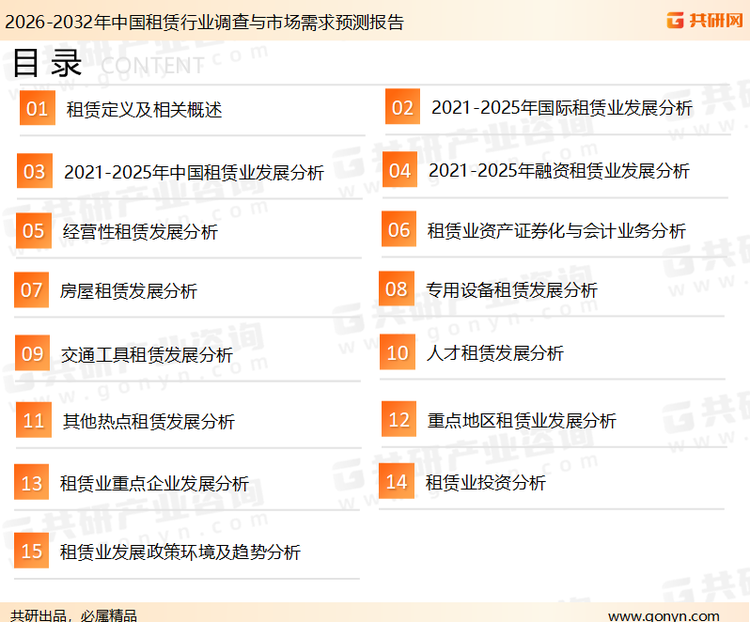Click the orange 01 chapter badge
Image resolution: width=750 pixels, height=622 pixels.
pos(37,108)
